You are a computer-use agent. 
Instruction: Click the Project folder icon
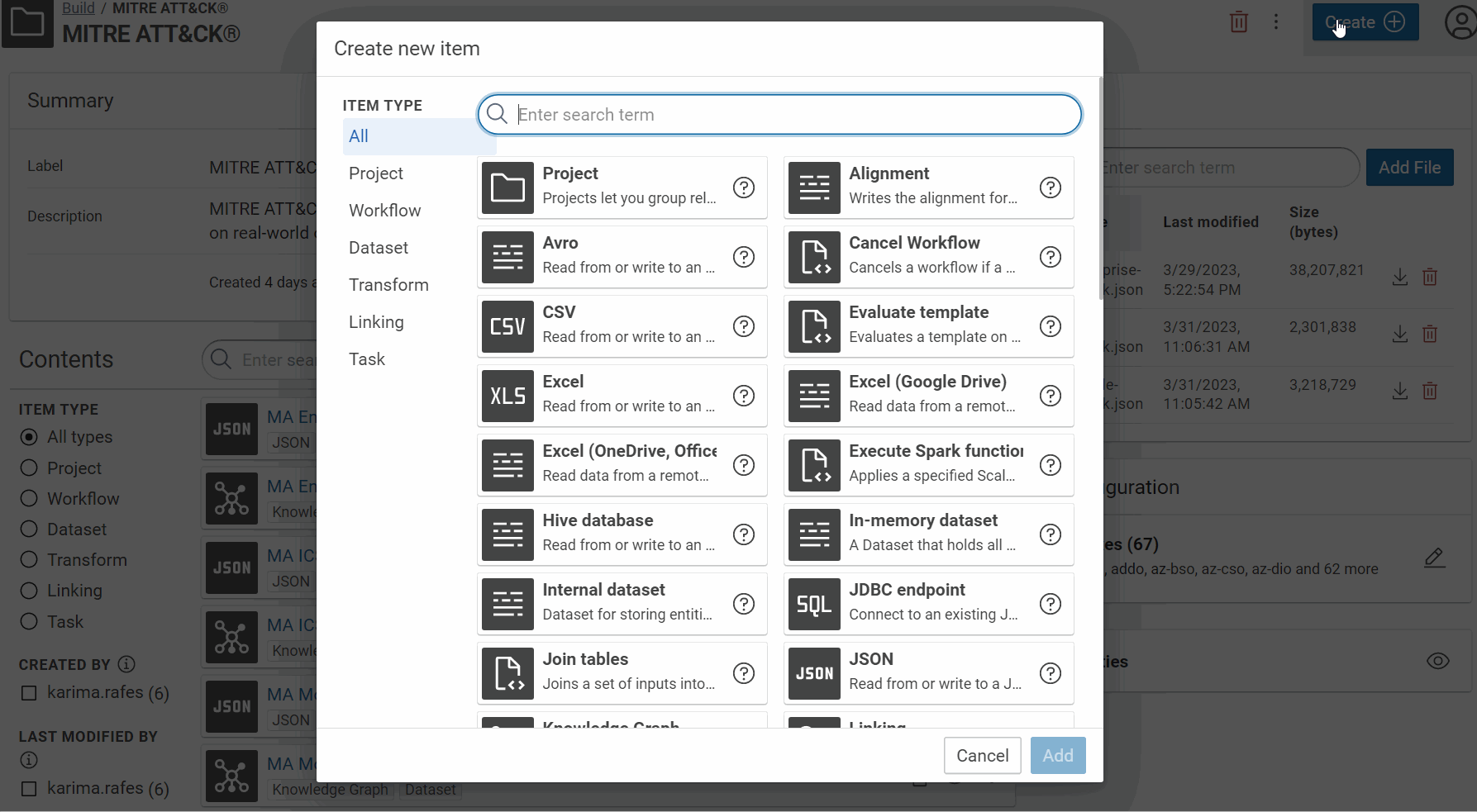click(x=507, y=188)
